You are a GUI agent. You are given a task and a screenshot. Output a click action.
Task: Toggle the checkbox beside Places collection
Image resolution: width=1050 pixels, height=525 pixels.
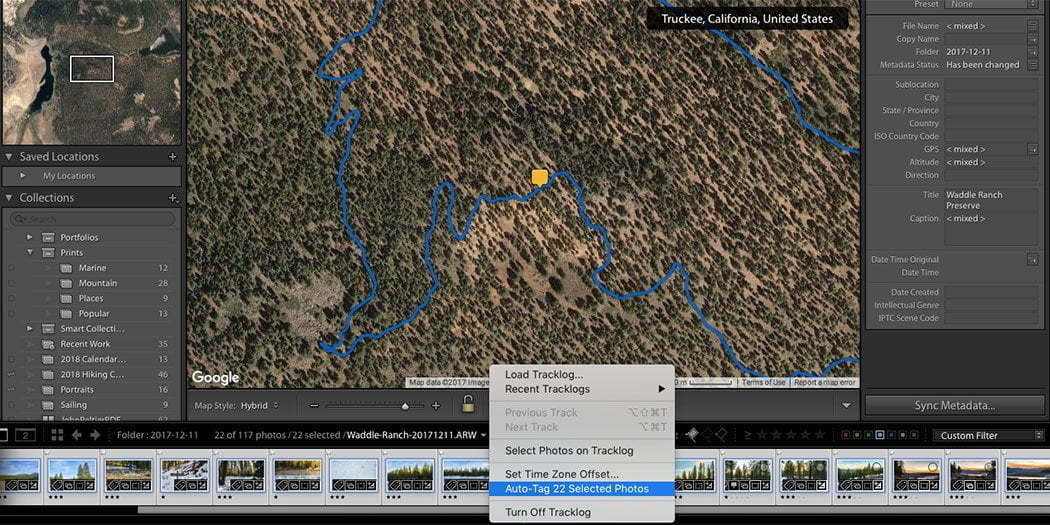tap(11, 299)
